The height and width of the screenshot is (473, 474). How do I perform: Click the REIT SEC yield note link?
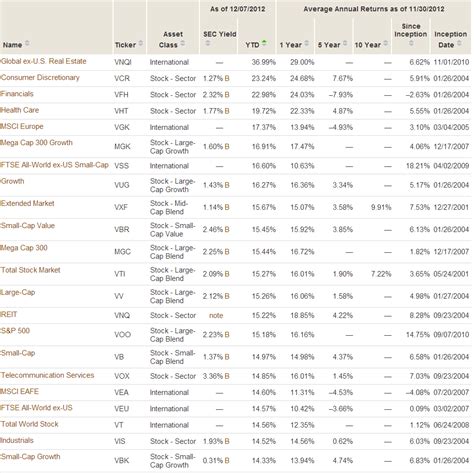[216, 315]
